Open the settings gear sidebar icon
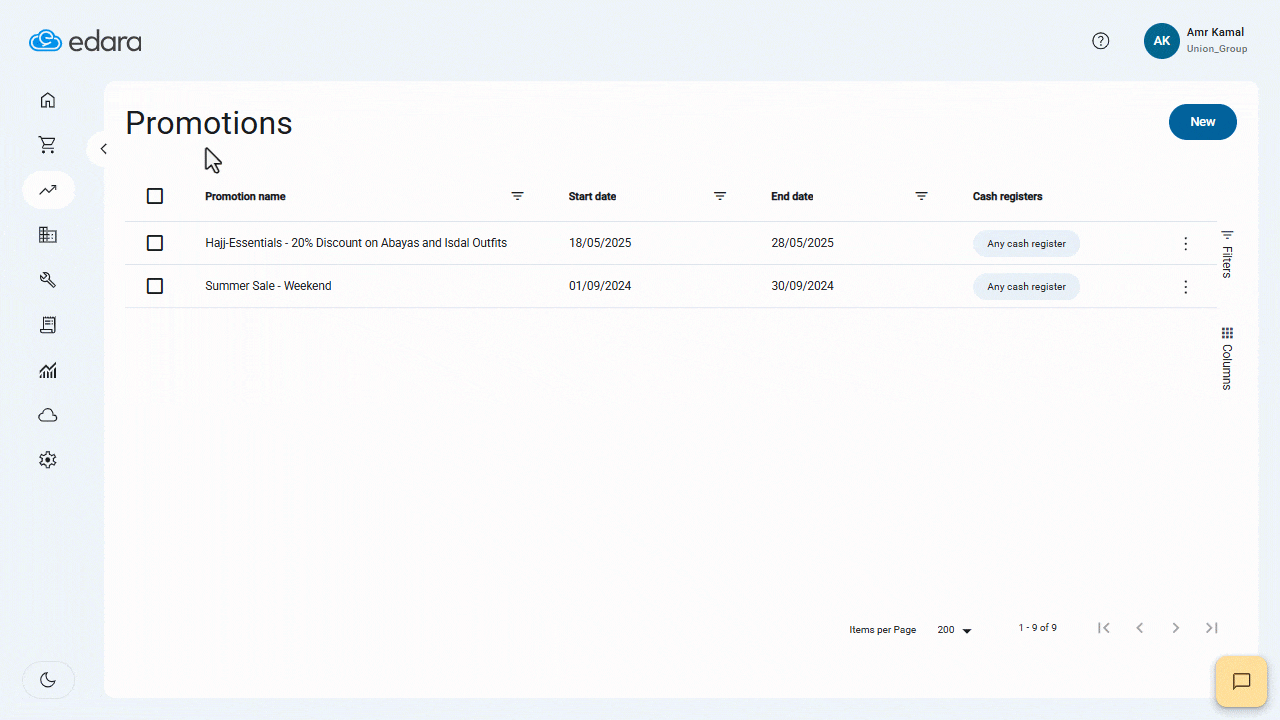1280x720 pixels. click(48, 460)
